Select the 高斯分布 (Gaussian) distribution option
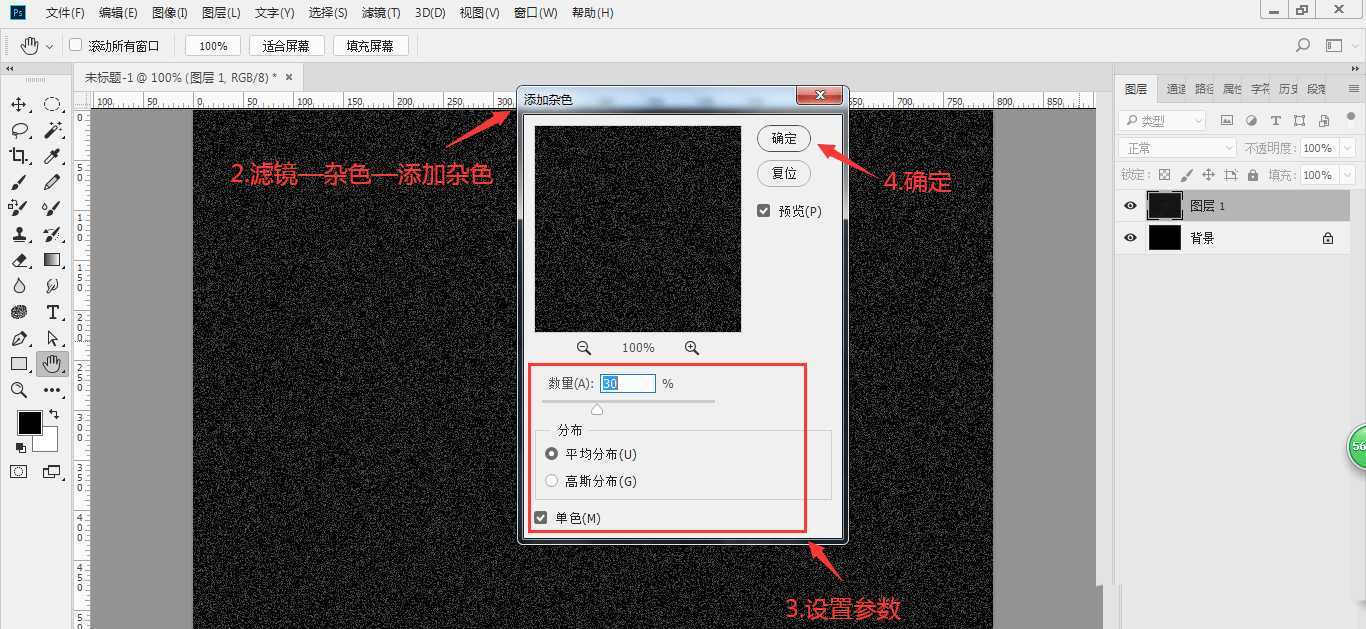Screen dimensions: 1366x629 [551, 480]
